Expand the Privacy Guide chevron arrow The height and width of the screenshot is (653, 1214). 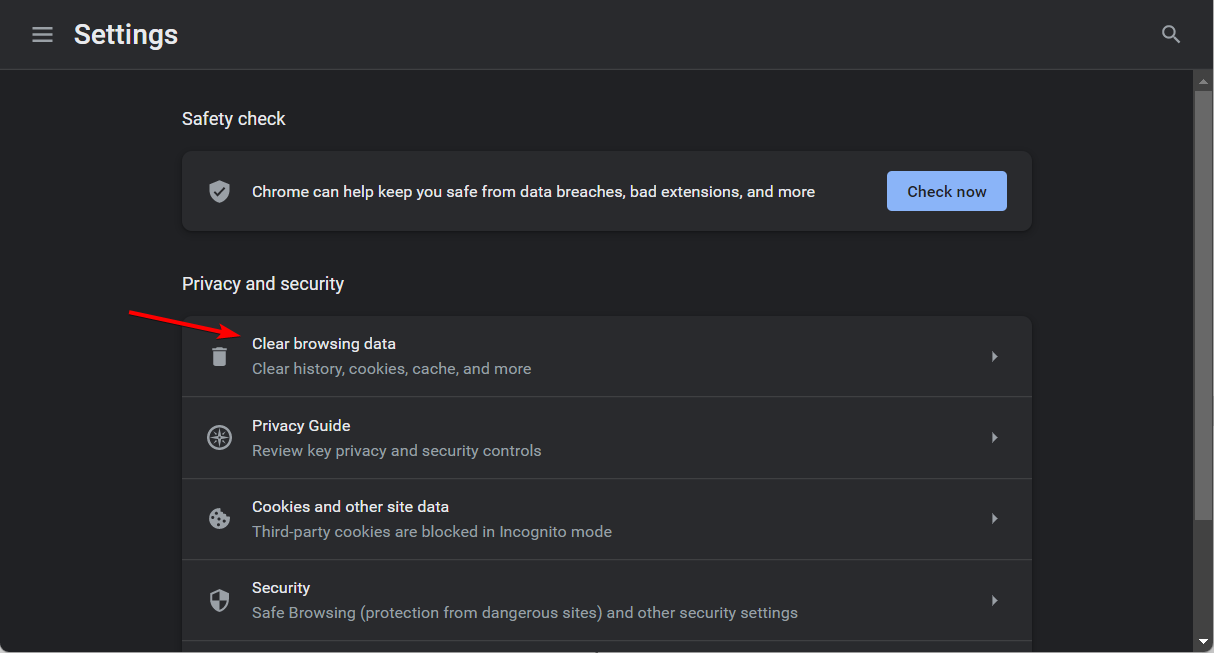pyautogui.click(x=994, y=437)
